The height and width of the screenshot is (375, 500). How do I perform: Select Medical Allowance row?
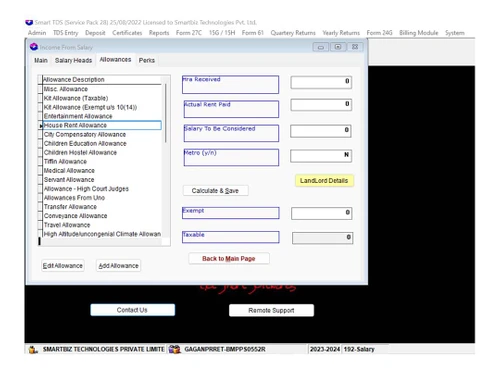click(102, 170)
